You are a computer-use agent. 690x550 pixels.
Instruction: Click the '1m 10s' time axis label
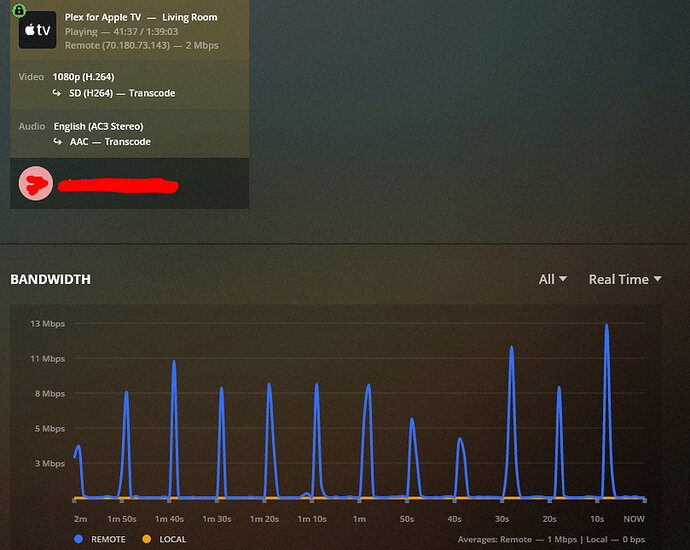pos(312,519)
